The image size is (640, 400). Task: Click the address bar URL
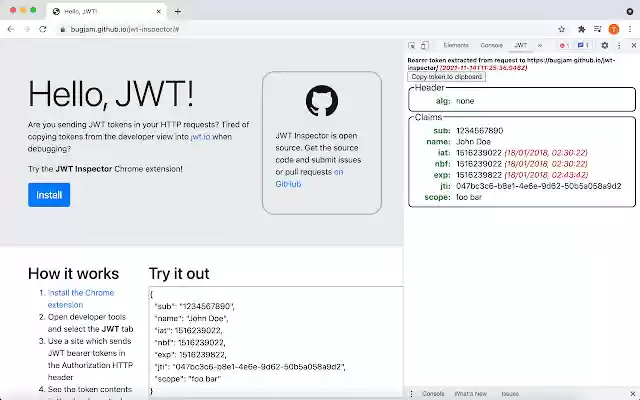click(x=125, y=29)
